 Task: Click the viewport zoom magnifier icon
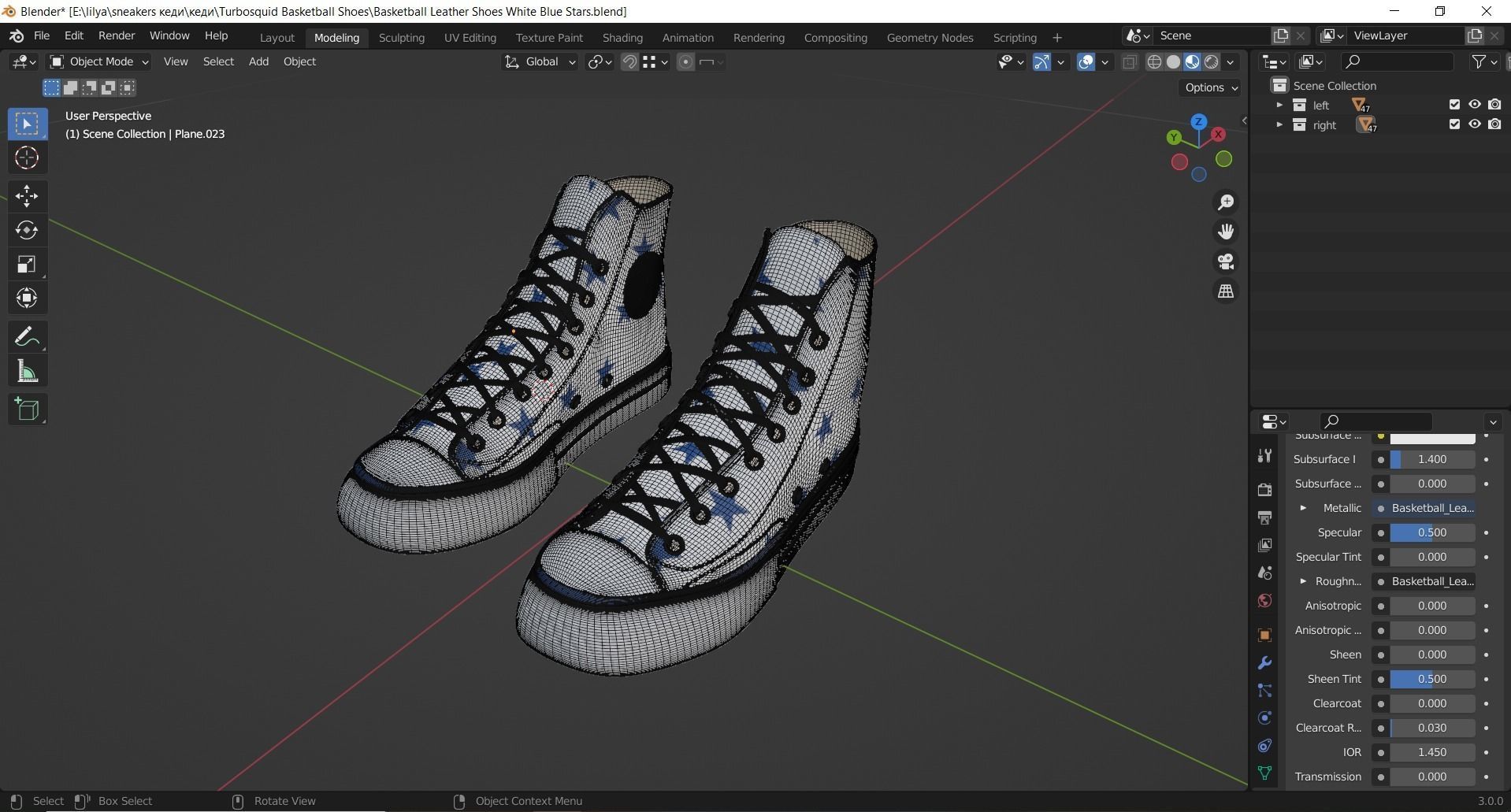click(x=1226, y=202)
